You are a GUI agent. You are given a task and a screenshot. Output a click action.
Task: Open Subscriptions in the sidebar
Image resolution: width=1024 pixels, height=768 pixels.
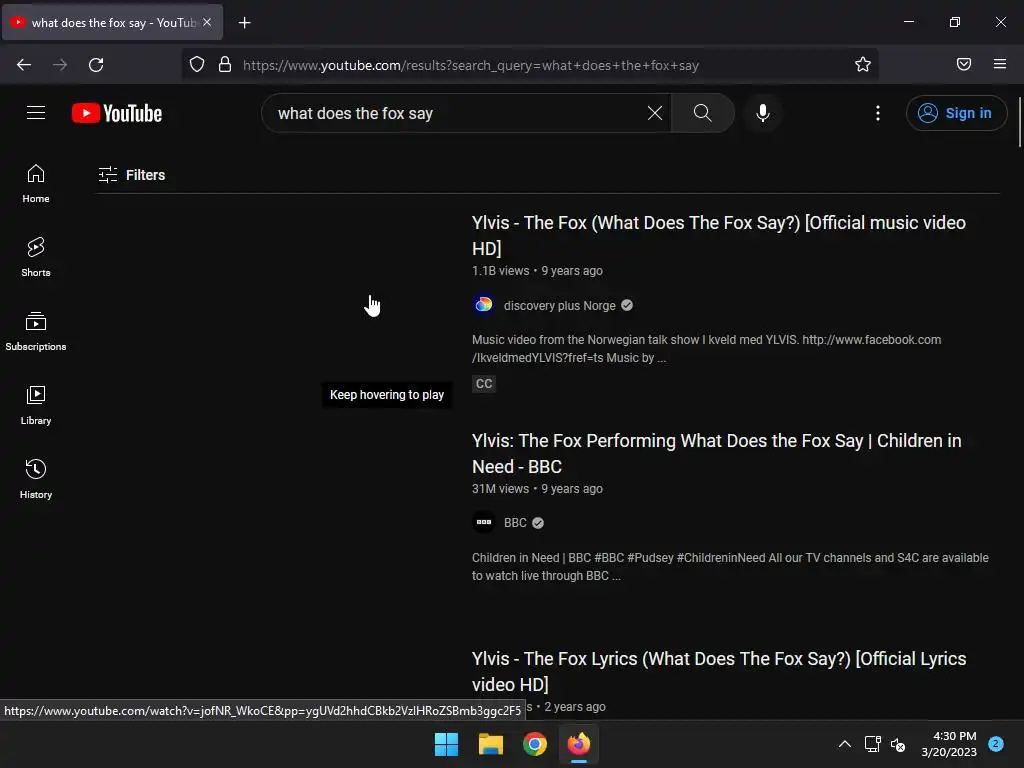pyautogui.click(x=36, y=332)
